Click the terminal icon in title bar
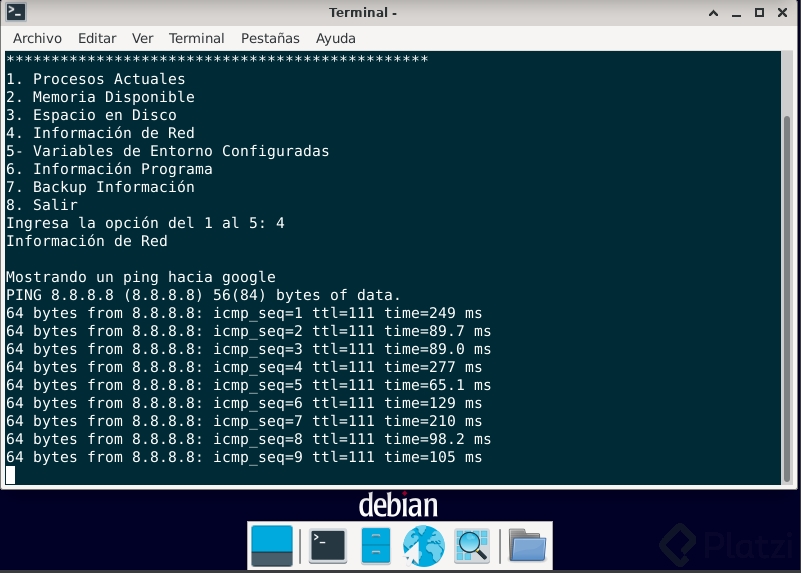This screenshot has height=573, width=801. pyautogui.click(x=16, y=12)
